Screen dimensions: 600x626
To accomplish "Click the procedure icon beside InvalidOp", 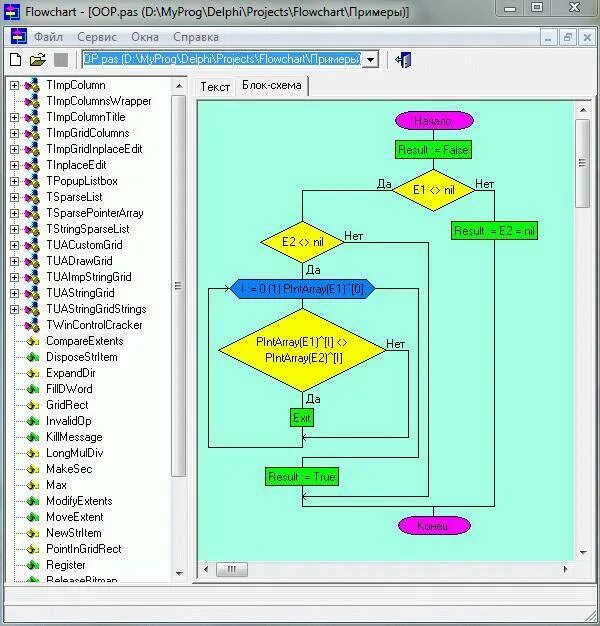I will [x=33, y=421].
